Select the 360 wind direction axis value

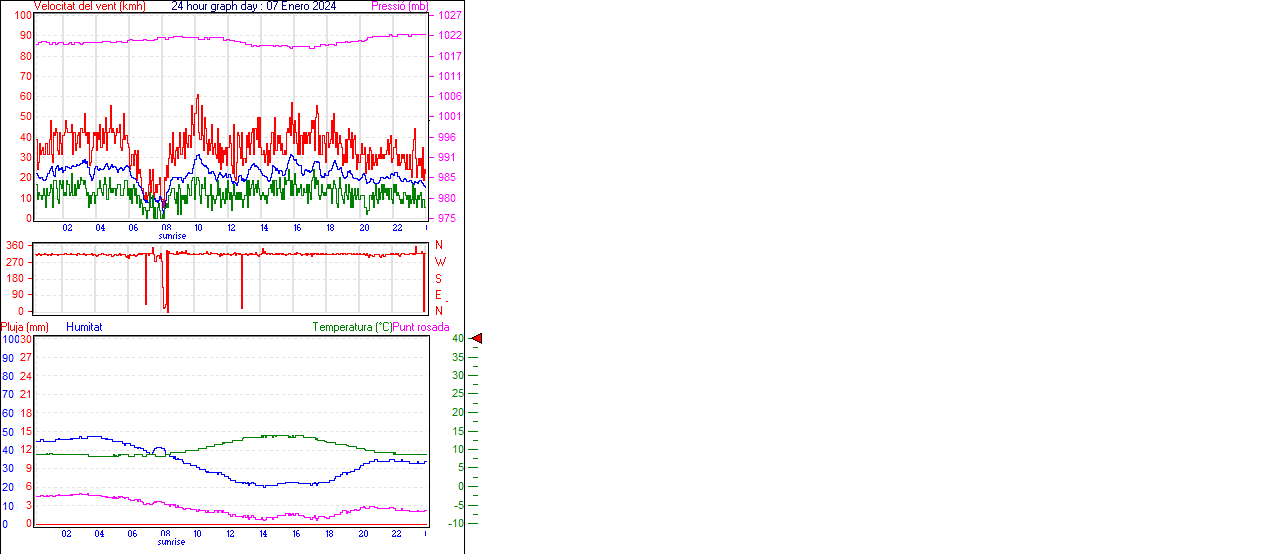(x=15, y=245)
